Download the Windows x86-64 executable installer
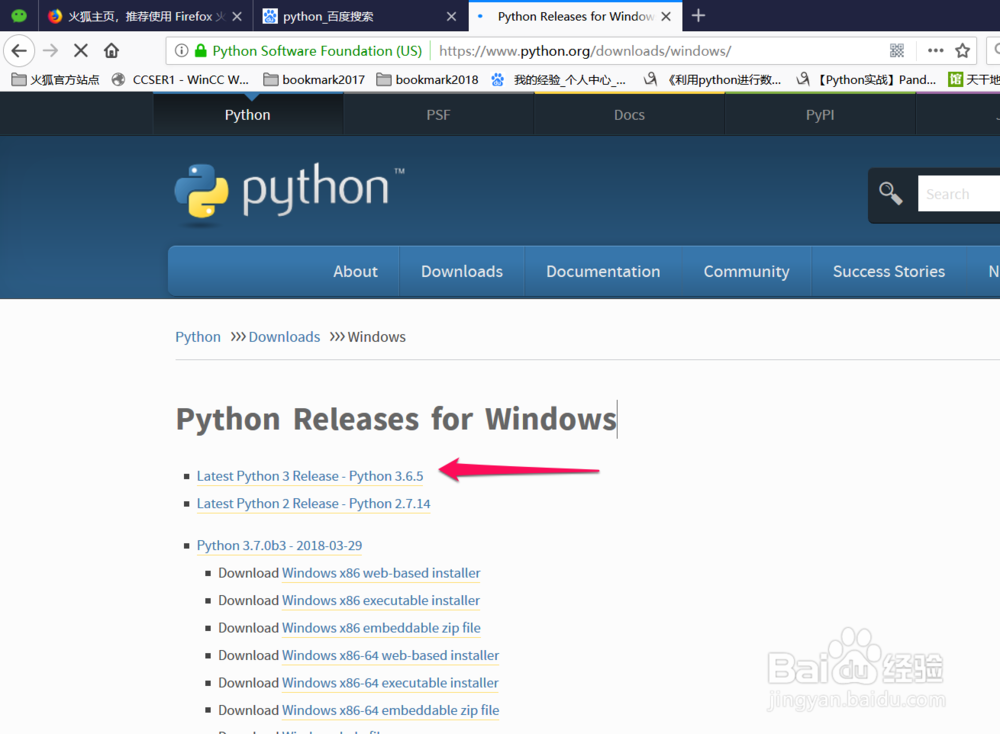The image size is (1000, 734). point(390,682)
